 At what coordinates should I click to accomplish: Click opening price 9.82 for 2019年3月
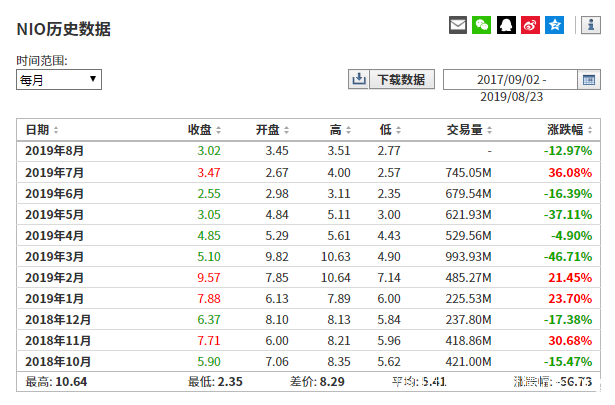tap(277, 257)
